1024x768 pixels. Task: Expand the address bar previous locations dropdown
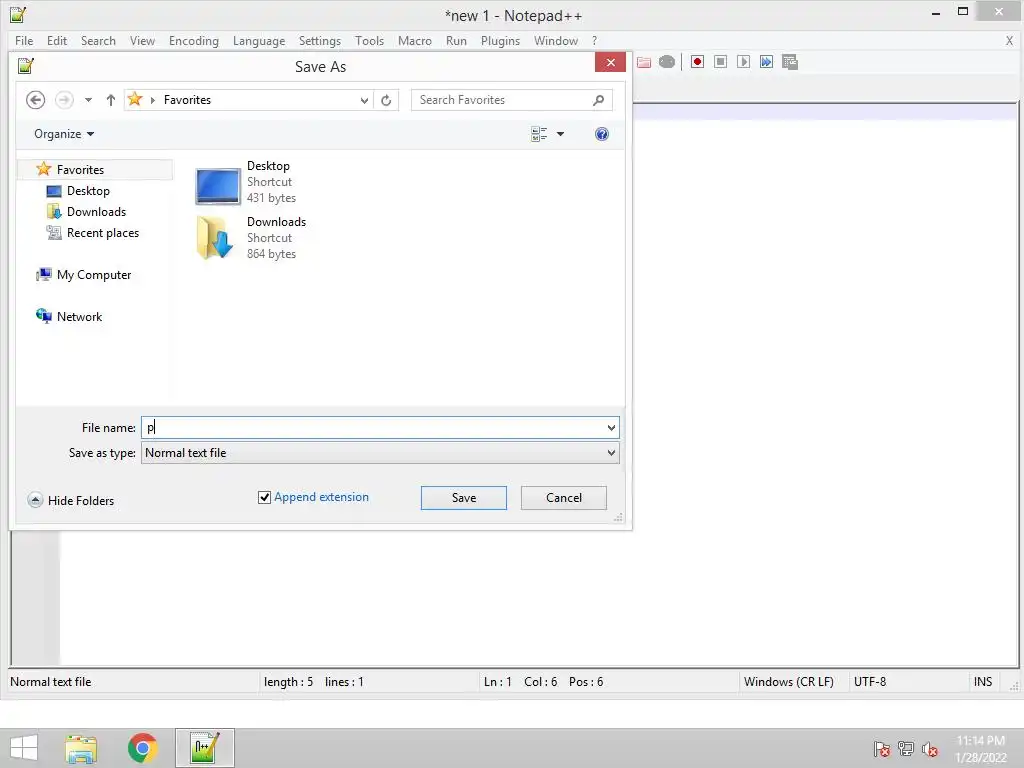(364, 100)
